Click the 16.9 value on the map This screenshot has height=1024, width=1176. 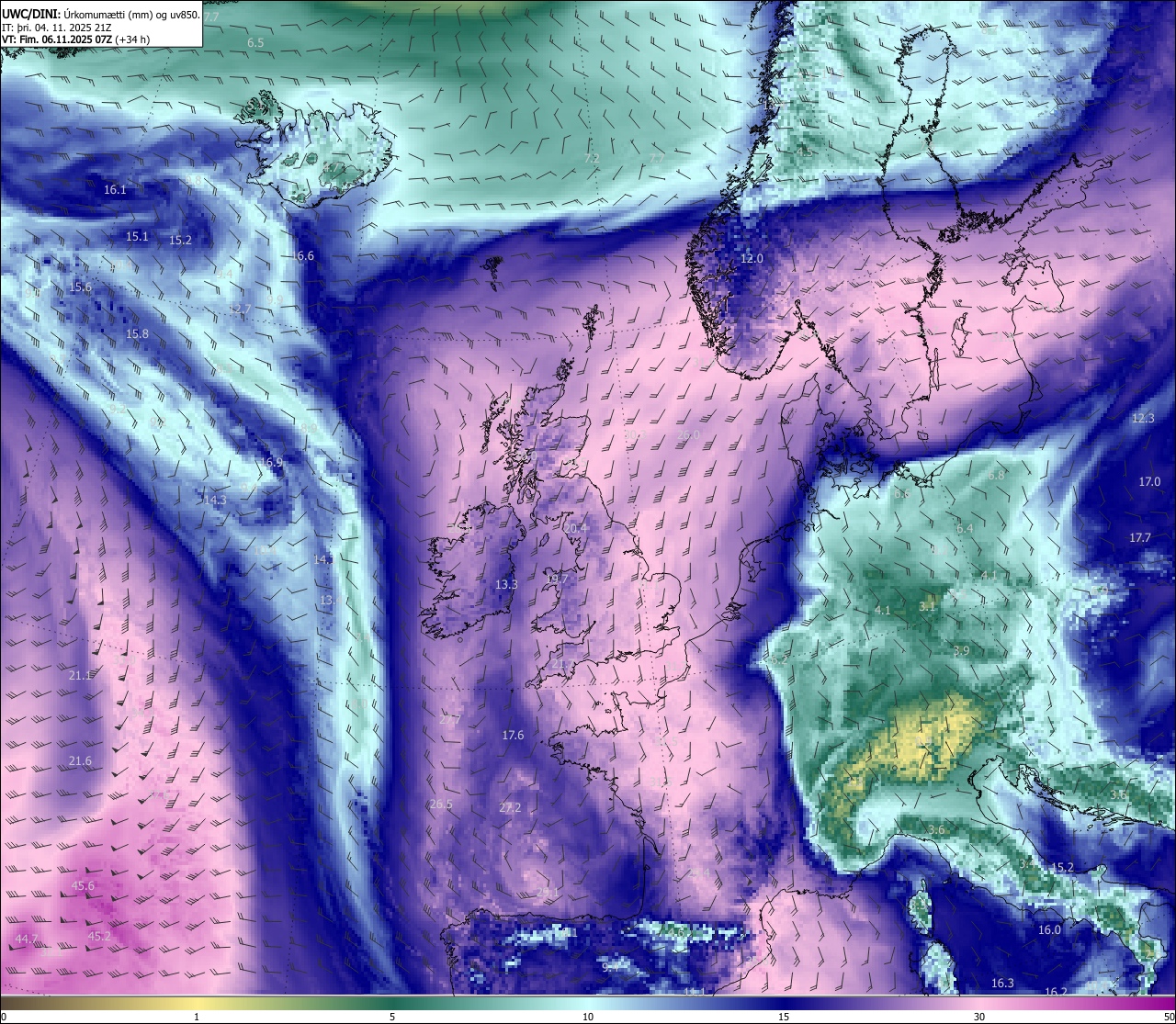coord(271,463)
